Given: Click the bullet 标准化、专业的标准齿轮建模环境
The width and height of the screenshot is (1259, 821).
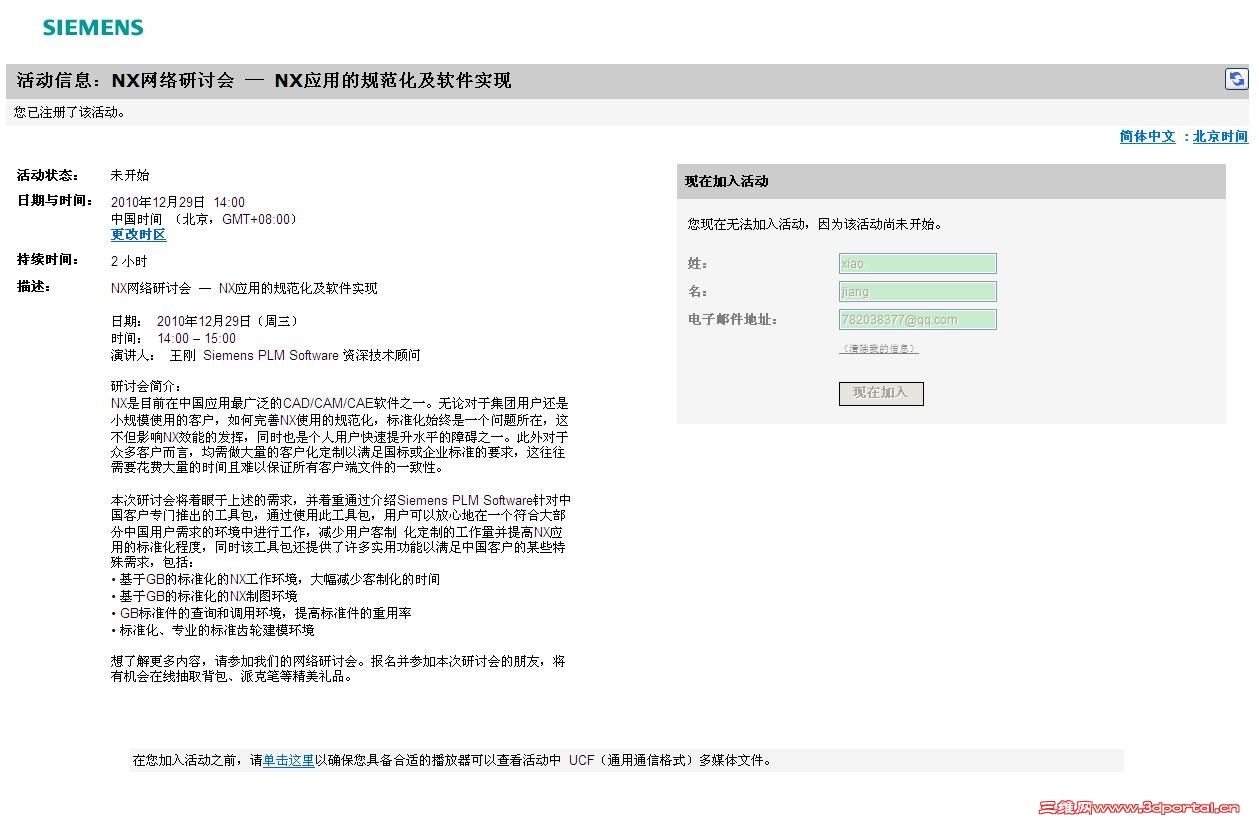Looking at the screenshot, I should click(x=212, y=630).
